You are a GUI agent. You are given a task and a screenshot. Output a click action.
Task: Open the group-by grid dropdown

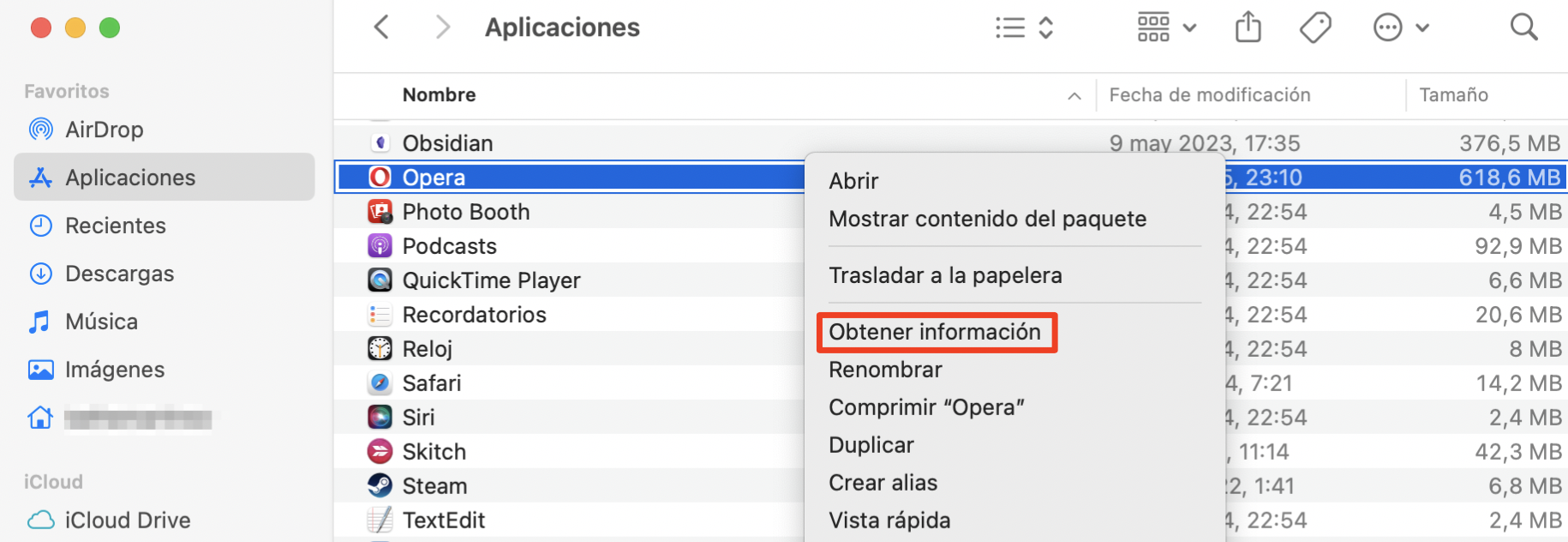pyautogui.click(x=1166, y=27)
